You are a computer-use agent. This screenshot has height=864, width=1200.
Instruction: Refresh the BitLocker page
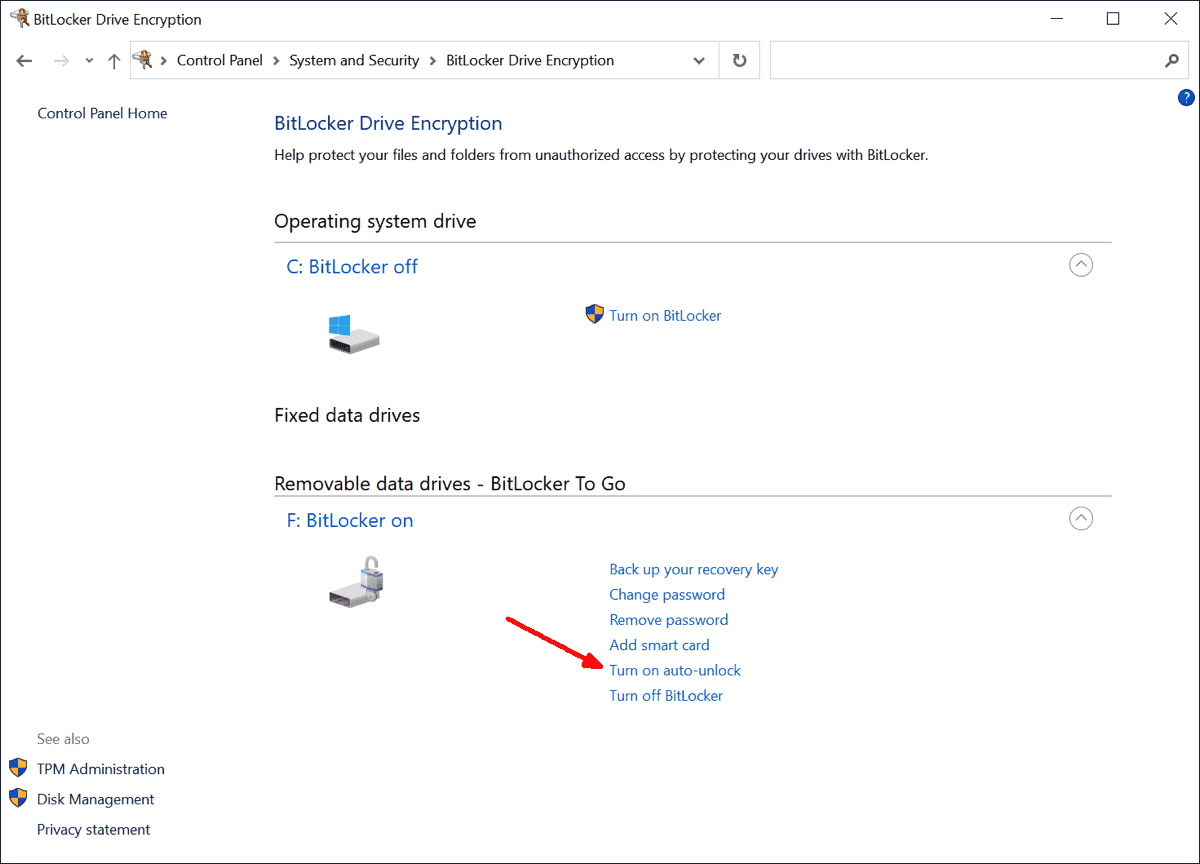coord(739,60)
